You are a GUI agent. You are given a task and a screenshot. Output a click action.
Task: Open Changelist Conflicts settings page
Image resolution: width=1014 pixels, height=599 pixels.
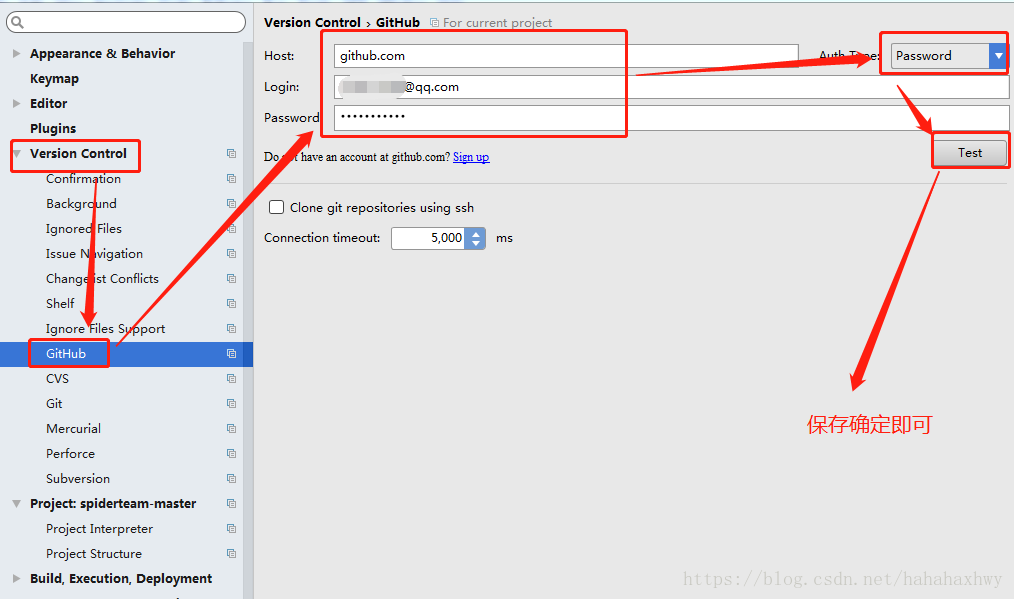(x=102, y=278)
